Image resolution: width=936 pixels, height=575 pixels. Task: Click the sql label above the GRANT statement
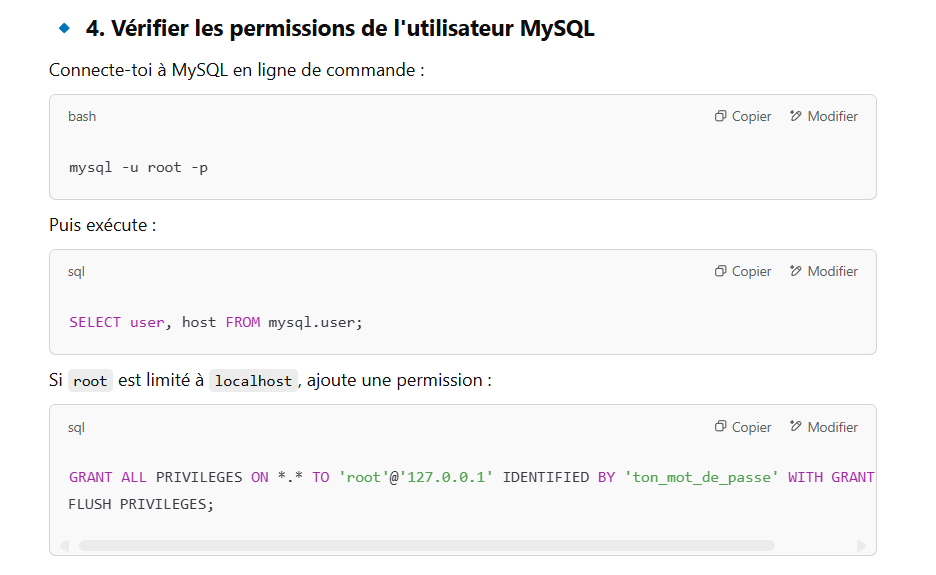click(x=76, y=428)
